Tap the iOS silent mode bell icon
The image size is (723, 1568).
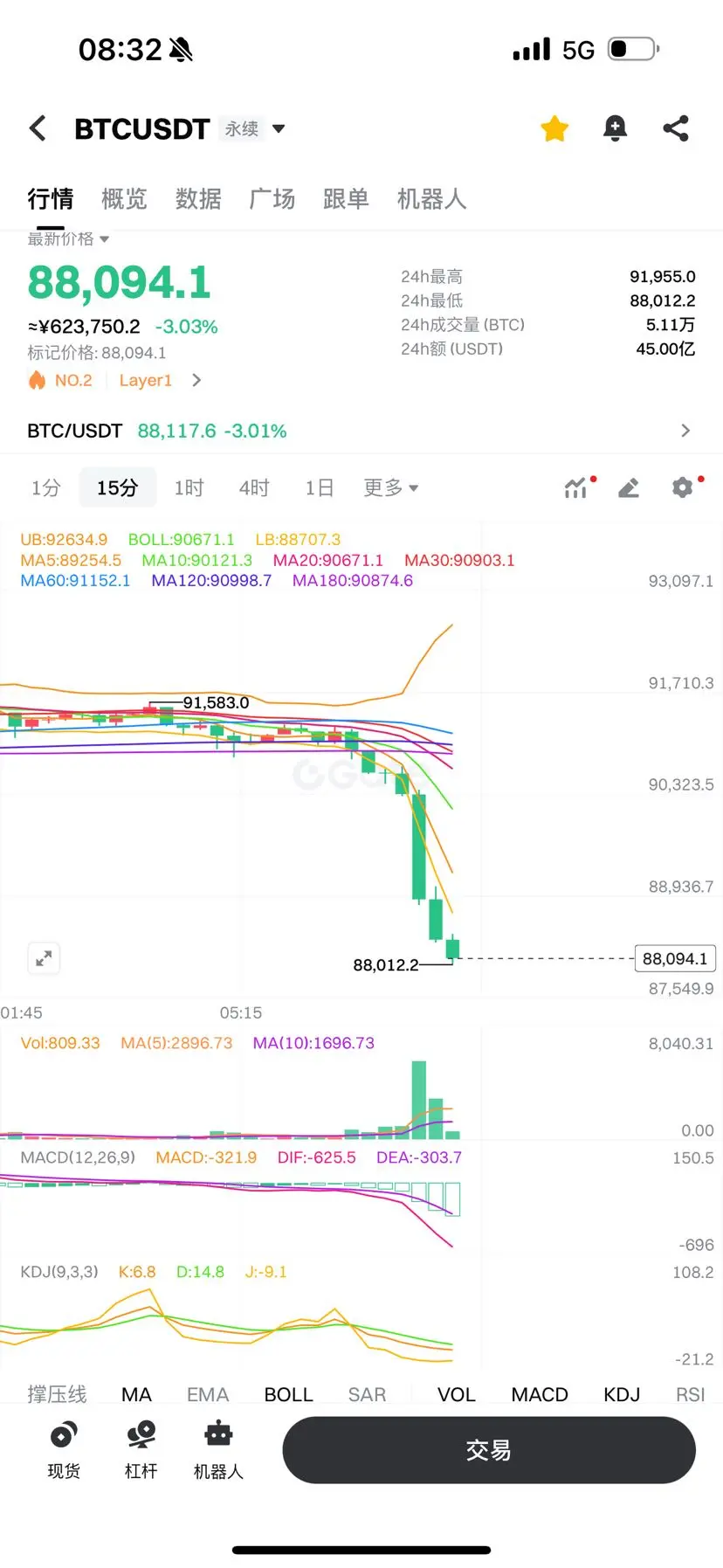[181, 50]
